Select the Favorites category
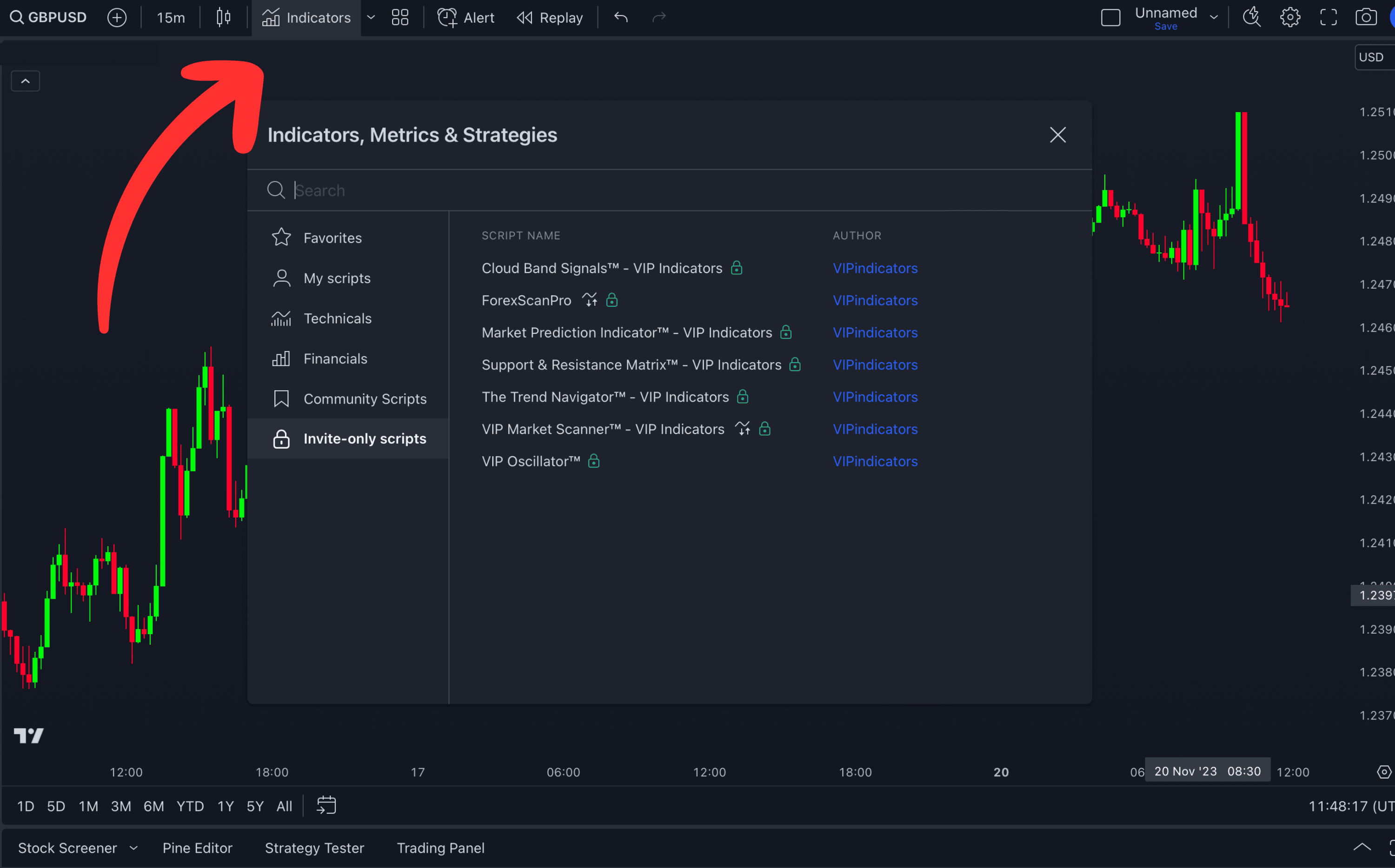 tap(348, 238)
